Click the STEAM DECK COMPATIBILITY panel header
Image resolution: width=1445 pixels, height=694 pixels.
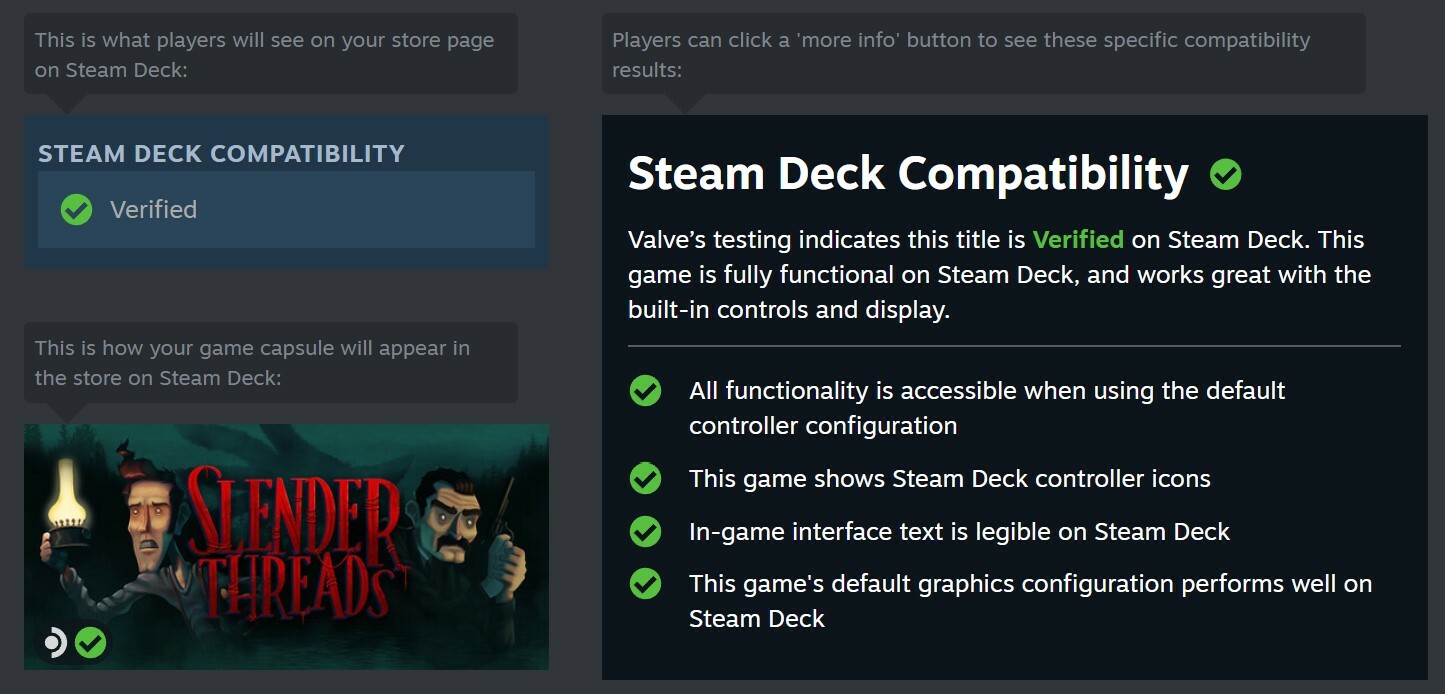[221, 153]
